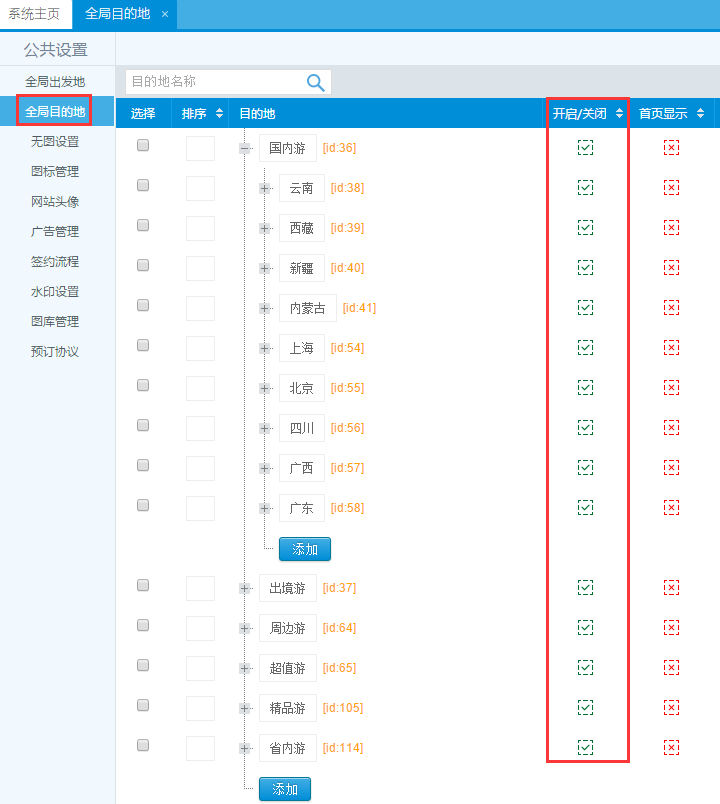Toggle the green enabled icon for 云南
This screenshot has width=720, height=804.
tap(585, 188)
